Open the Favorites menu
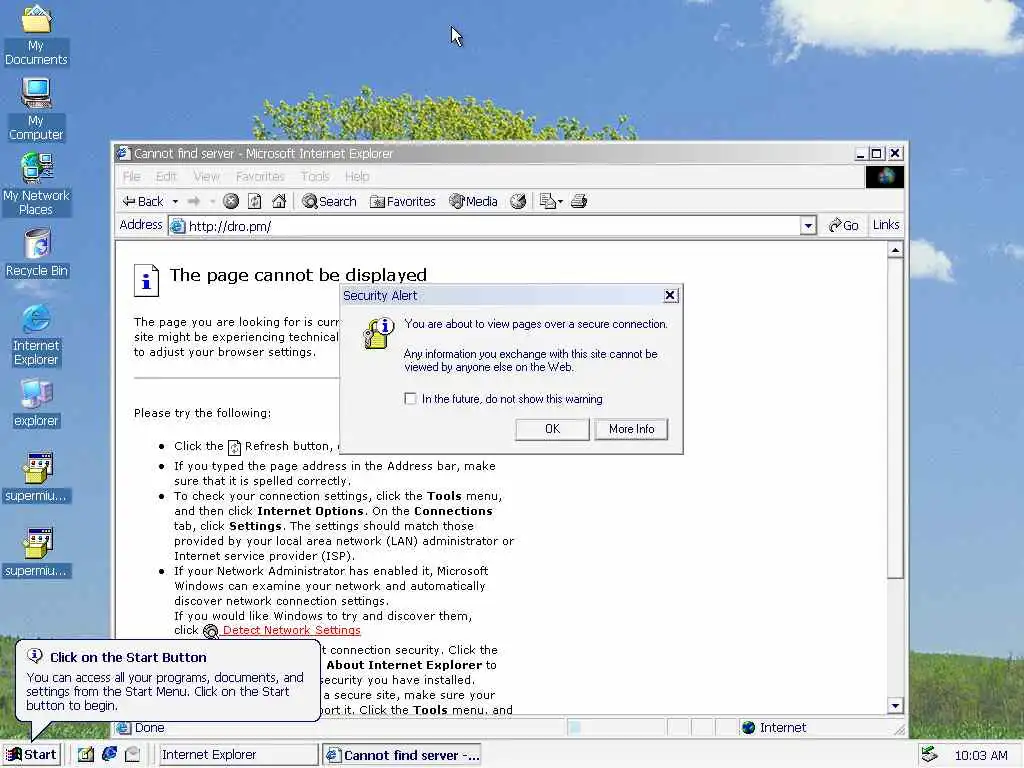Screen dimensions: 1024x768 260,176
